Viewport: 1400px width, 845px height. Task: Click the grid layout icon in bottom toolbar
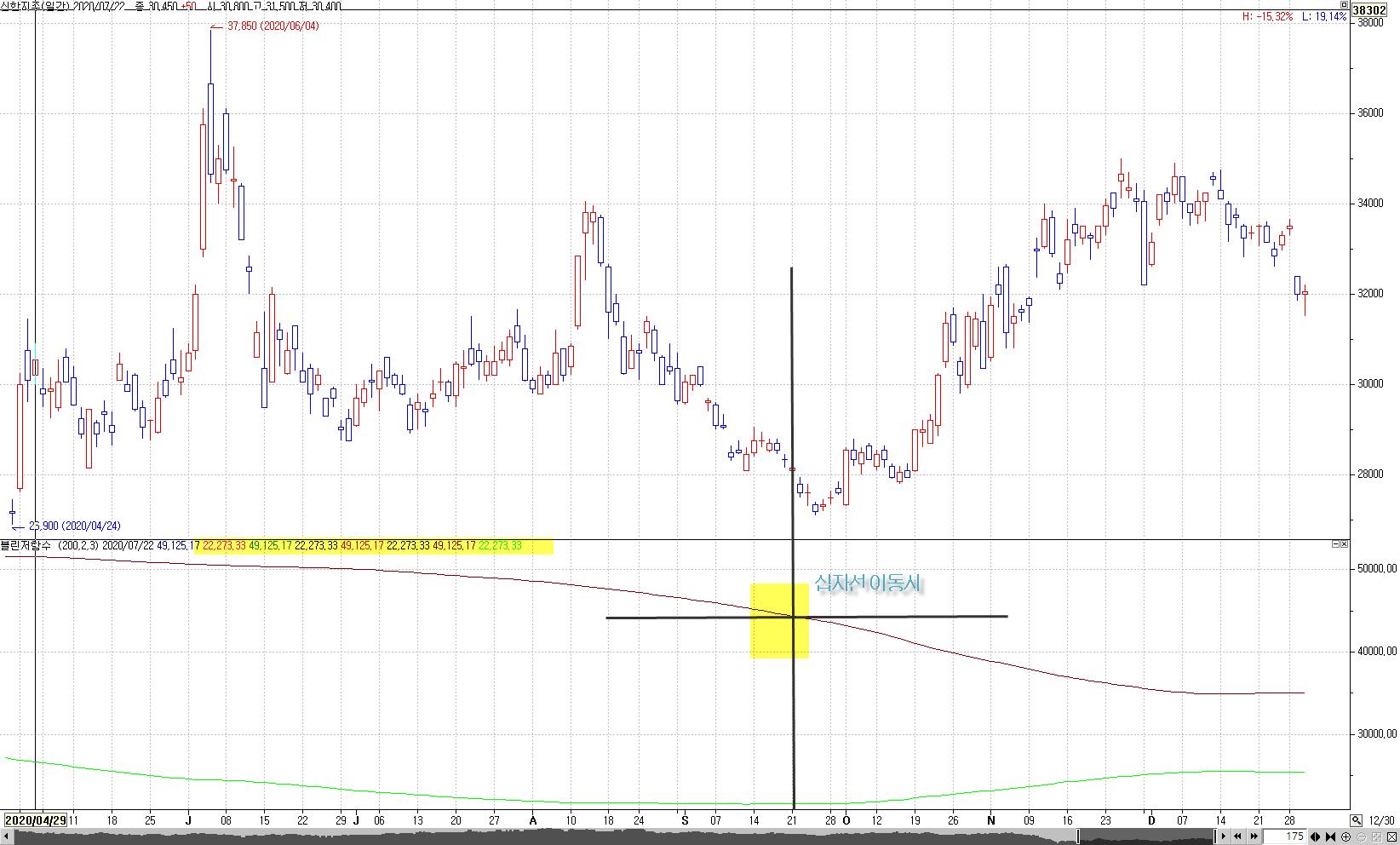click(x=1376, y=836)
